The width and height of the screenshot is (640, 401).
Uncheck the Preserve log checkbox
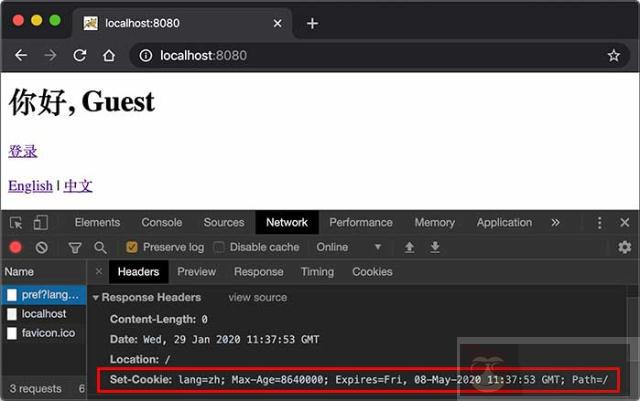click(x=131, y=247)
